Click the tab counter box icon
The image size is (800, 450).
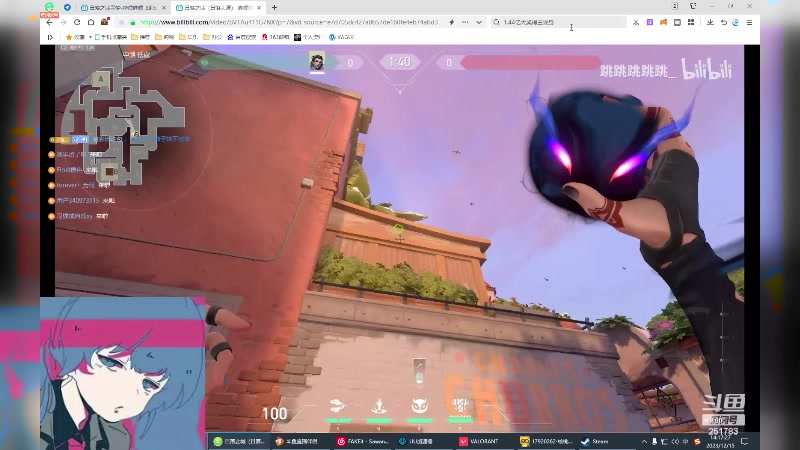674,6
